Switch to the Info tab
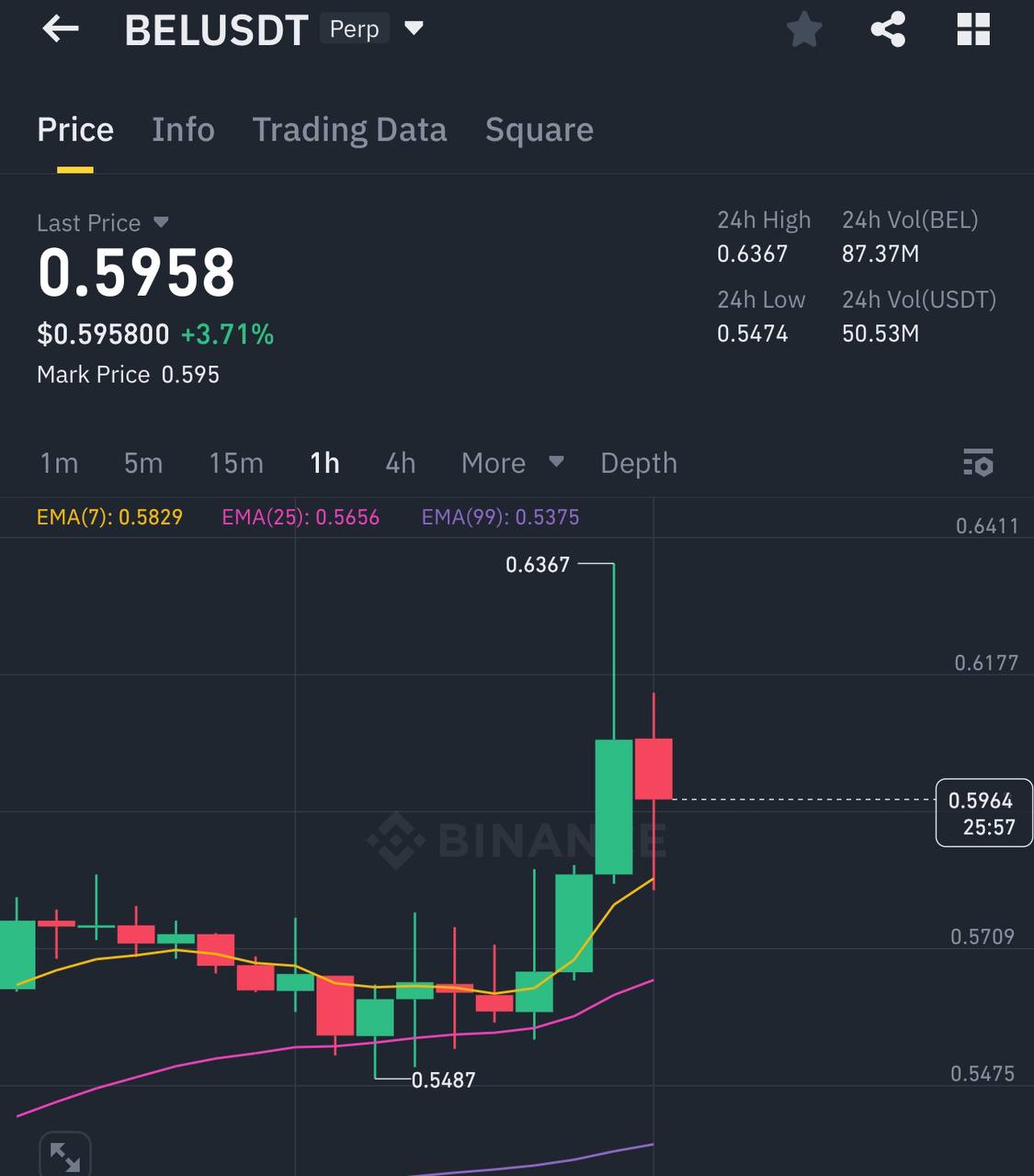Screen dimensions: 1034x1176 coord(183,130)
